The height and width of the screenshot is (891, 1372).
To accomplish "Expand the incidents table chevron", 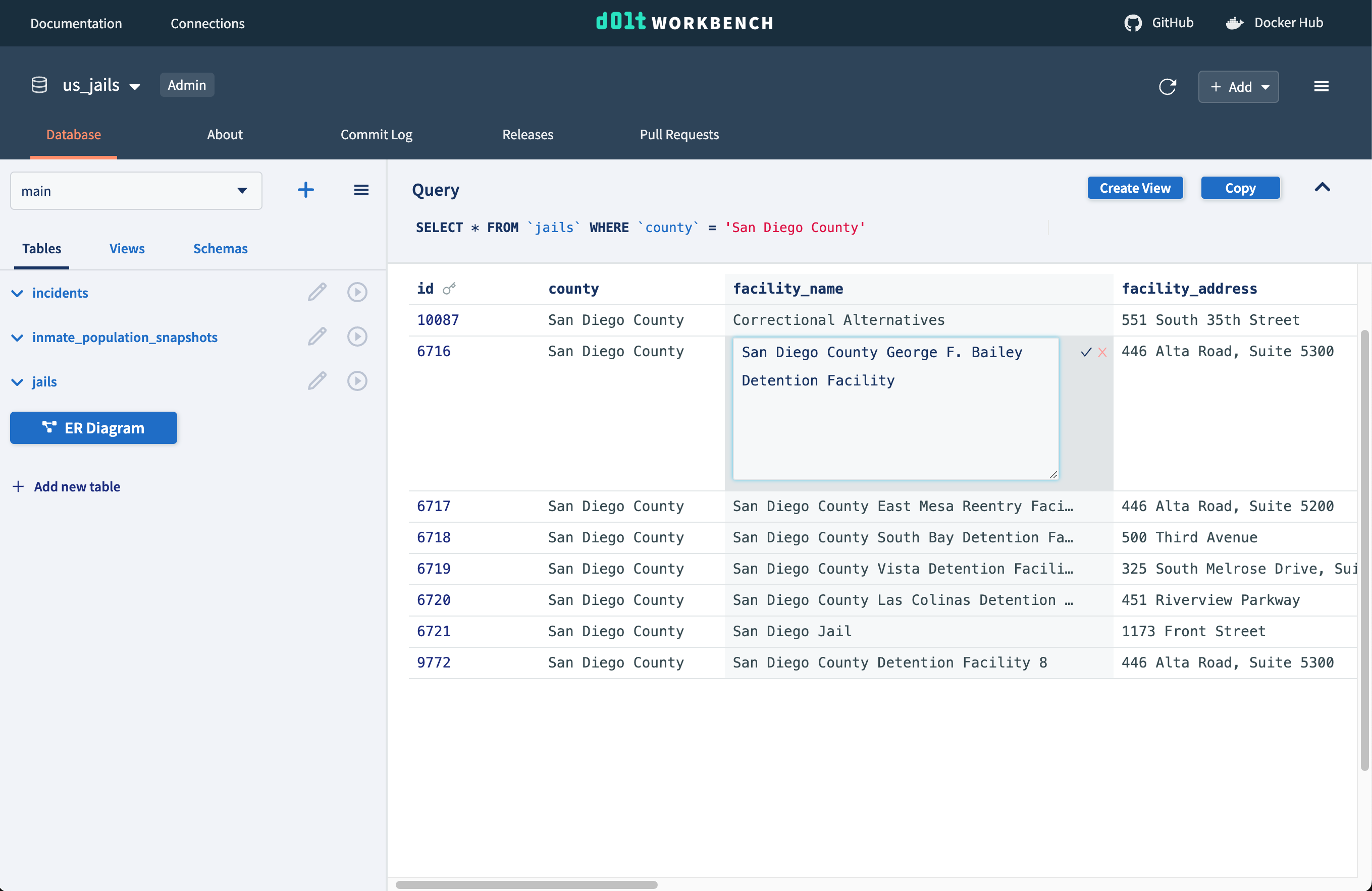I will click(x=17, y=293).
